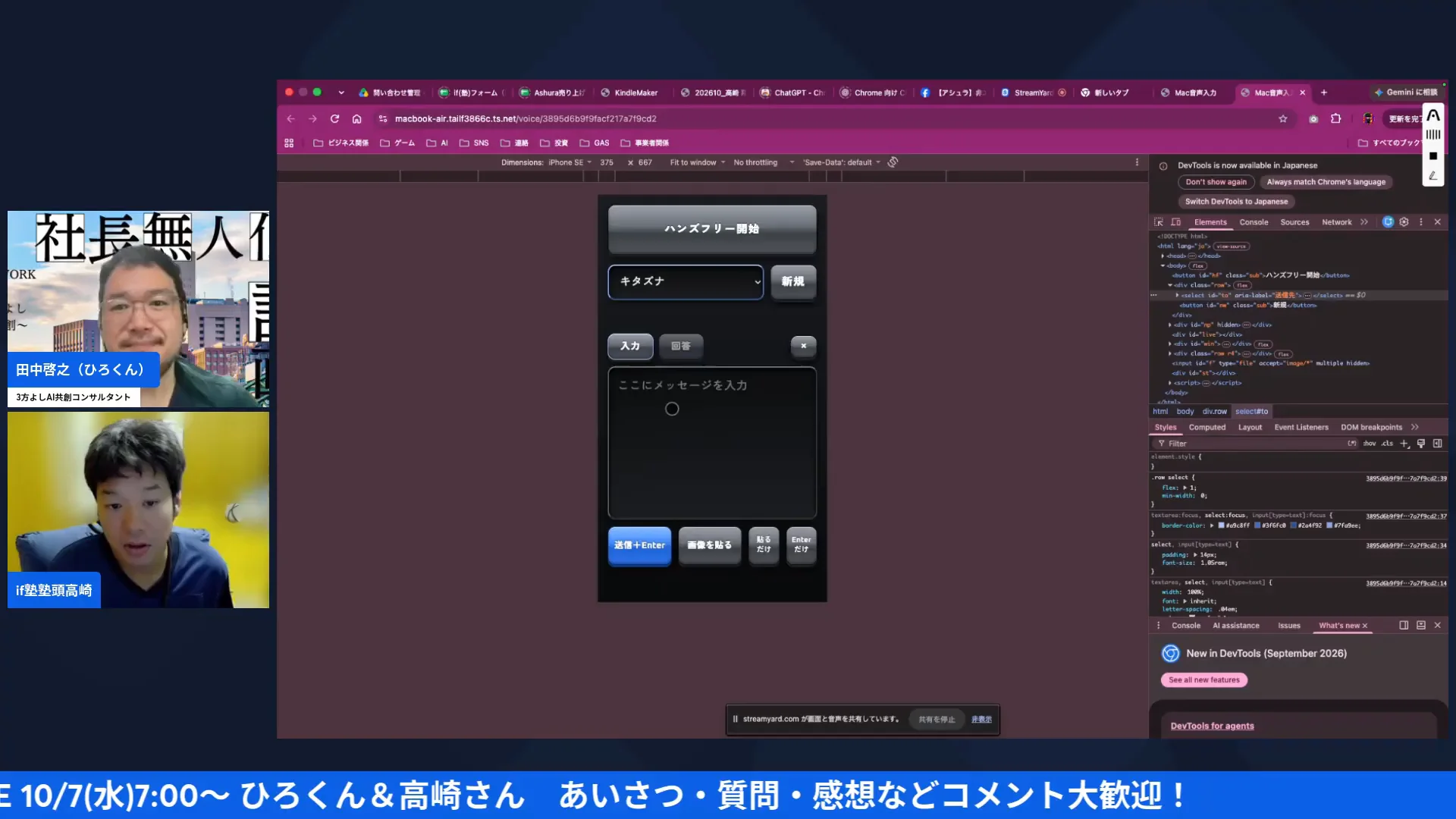Rotate the device viewport orientation
Image resolution: width=1456 pixels, height=819 pixels.
pyautogui.click(x=893, y=162)
